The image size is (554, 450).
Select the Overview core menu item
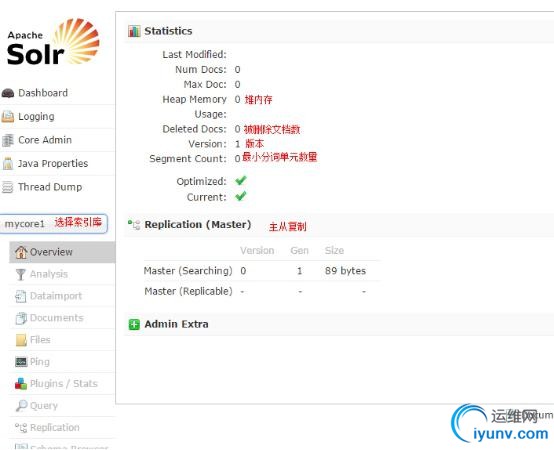62,252
